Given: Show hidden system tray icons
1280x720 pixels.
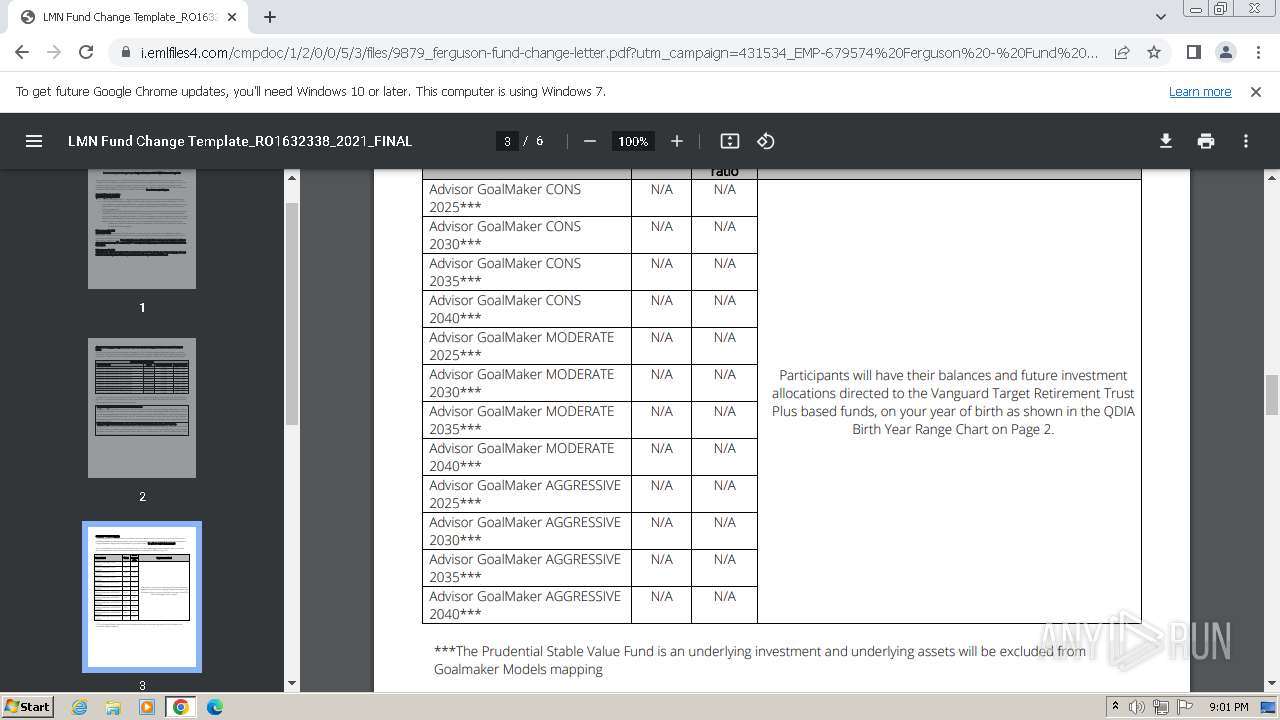Looking at the screenshot, I should tap(1115, 707).
